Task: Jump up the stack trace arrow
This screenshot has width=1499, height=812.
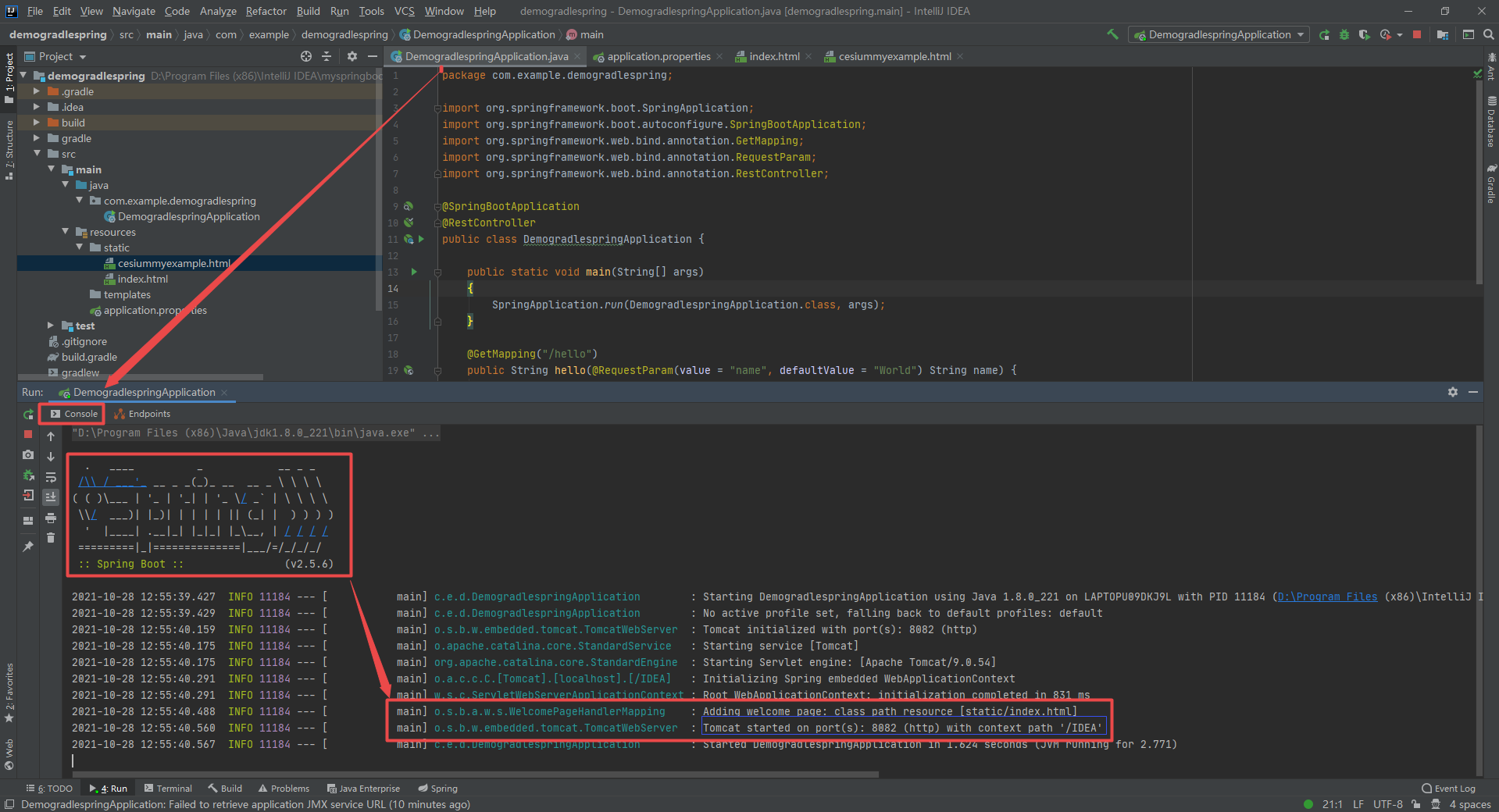Action: point(51,436)
